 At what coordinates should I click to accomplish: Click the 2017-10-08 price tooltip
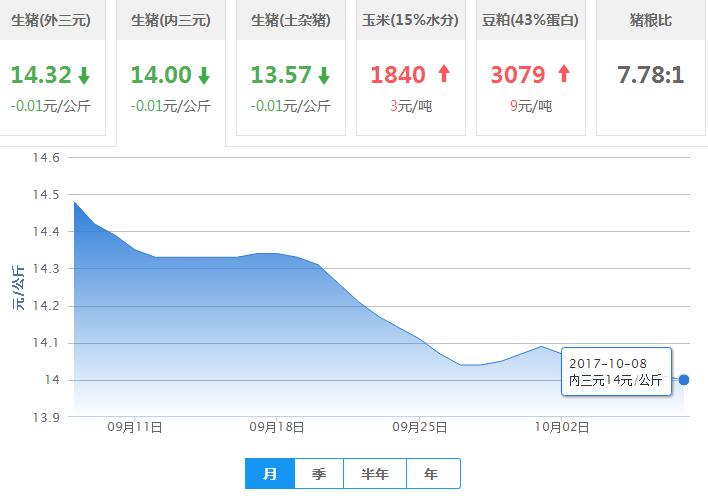616,370
